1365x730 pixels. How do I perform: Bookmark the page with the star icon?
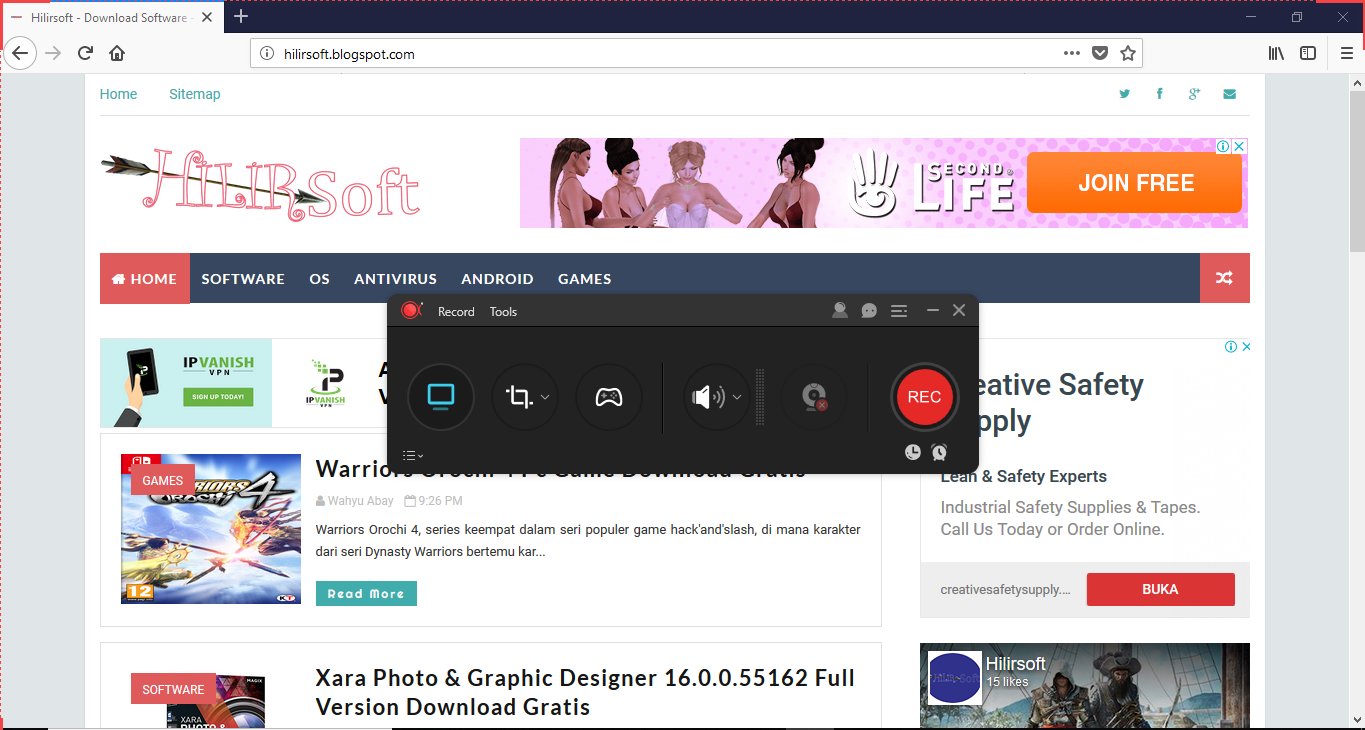click(x=1130, y=53)
